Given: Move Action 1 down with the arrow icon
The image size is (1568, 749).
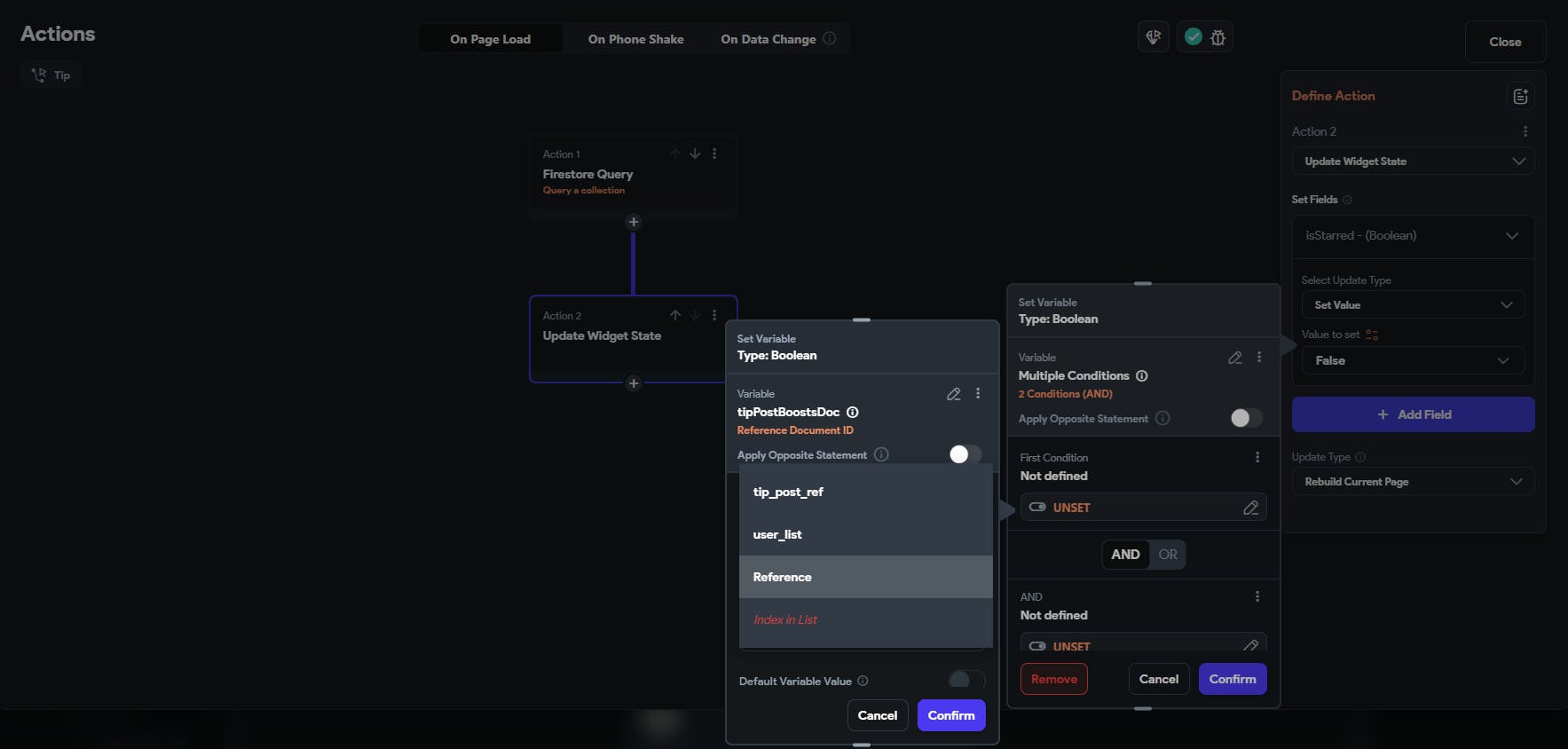Looking at the screenshot, I should pyautogui.click(x=695, y=154).
